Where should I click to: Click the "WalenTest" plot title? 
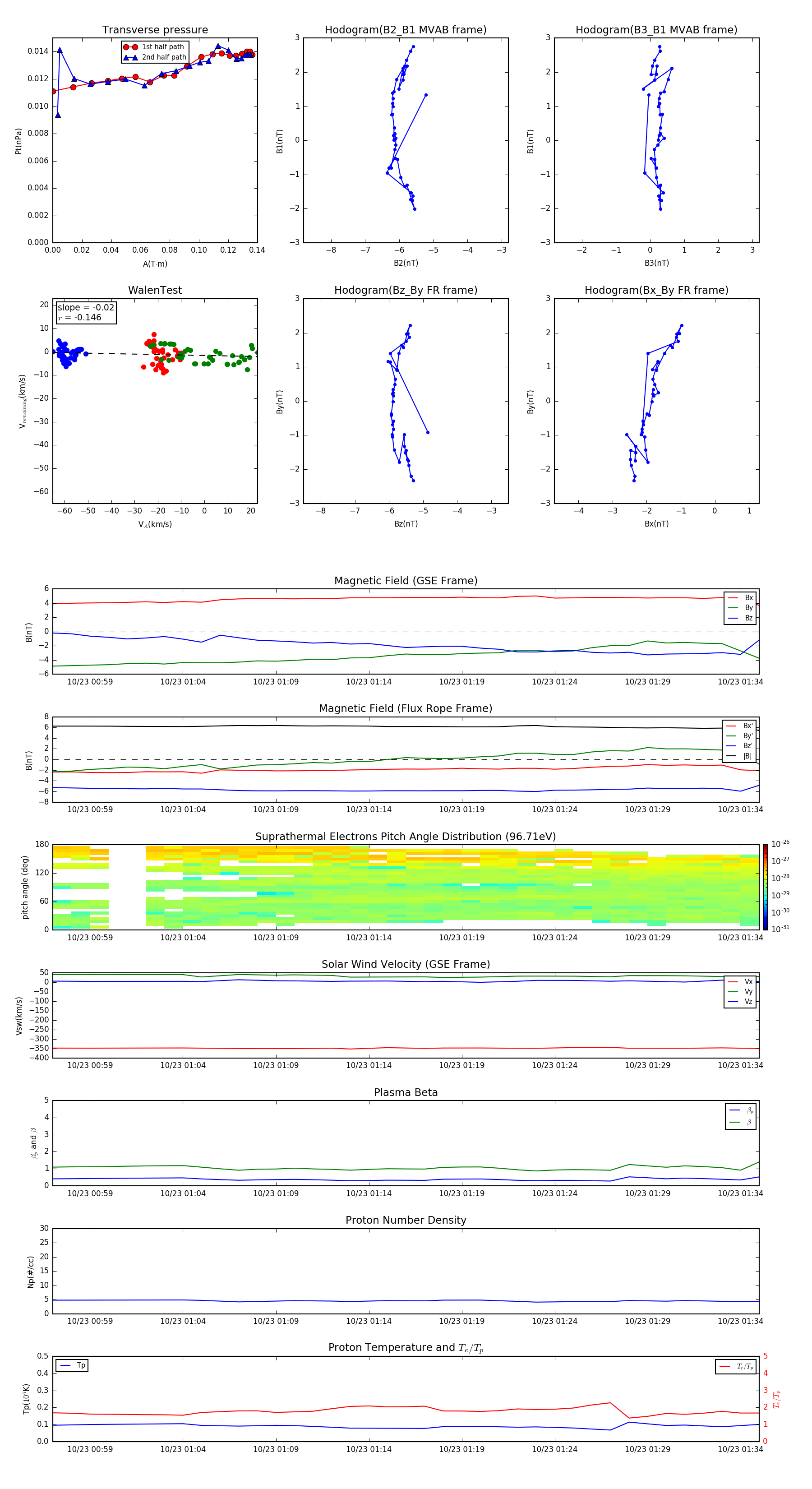tap(155, 290)
